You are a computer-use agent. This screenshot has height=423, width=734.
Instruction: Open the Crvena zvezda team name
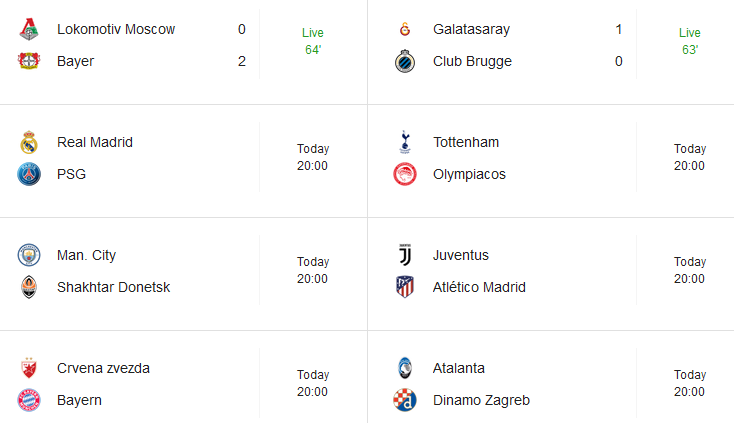pos(103,368)
